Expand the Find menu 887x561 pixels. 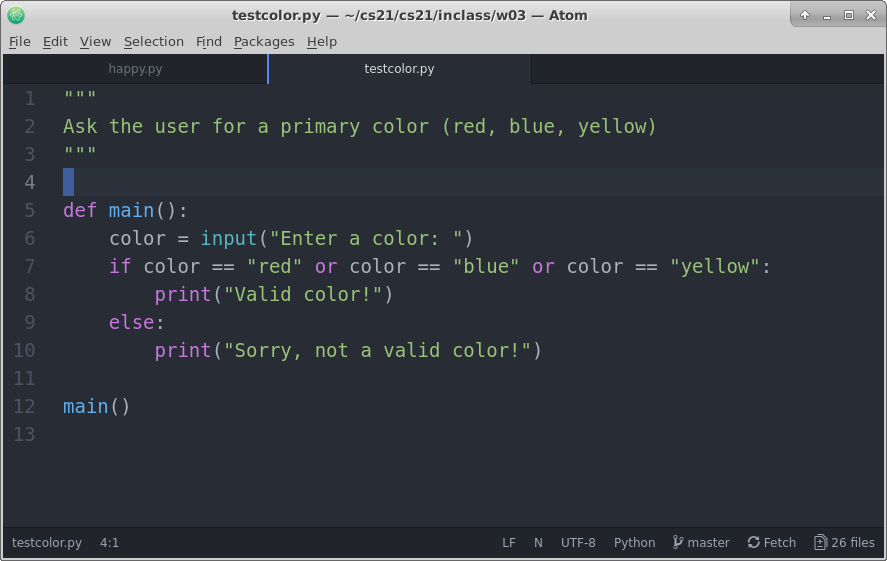click(x=209, y=41)
